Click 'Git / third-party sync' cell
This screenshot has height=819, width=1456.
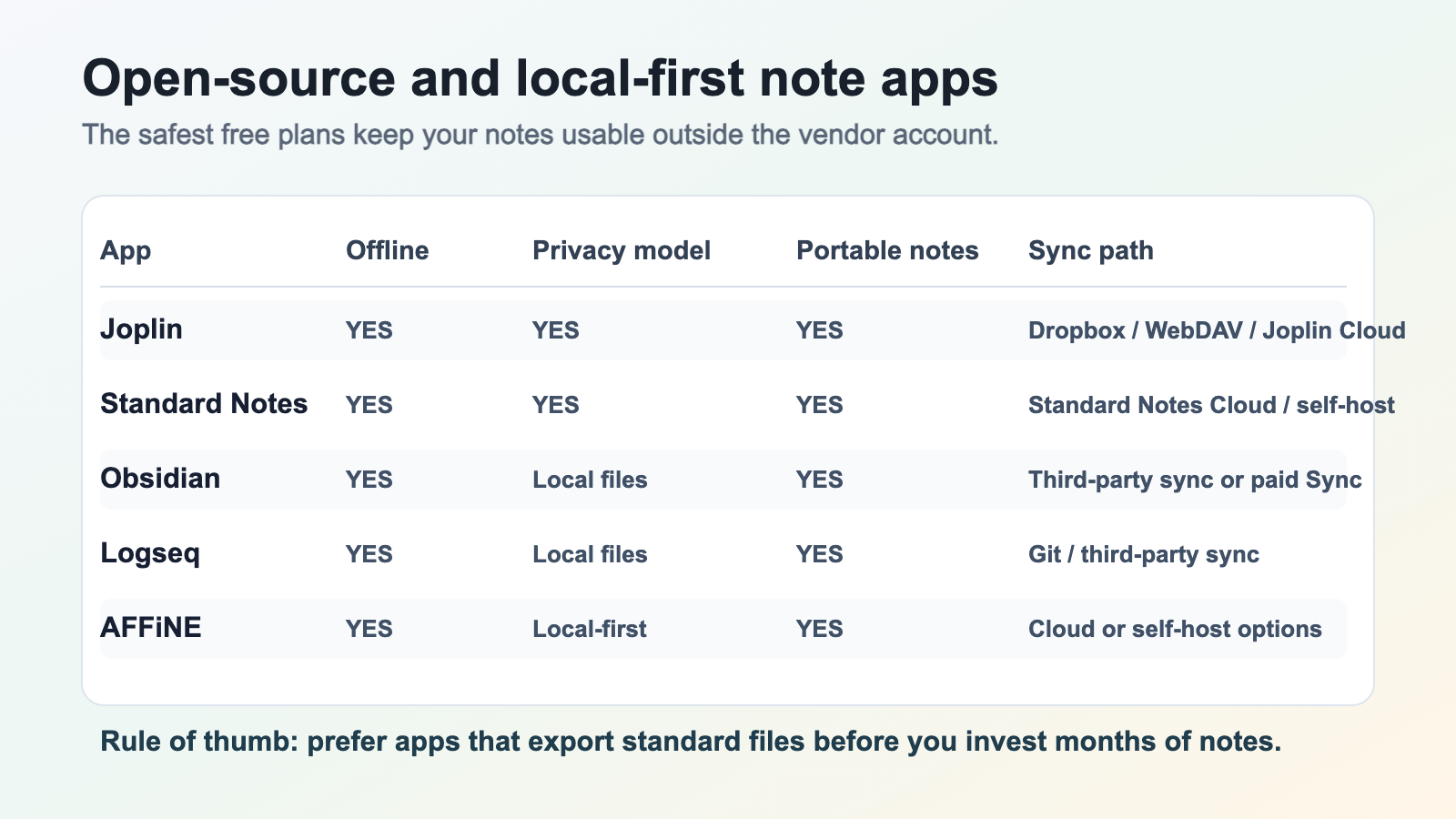point(1144,554)
